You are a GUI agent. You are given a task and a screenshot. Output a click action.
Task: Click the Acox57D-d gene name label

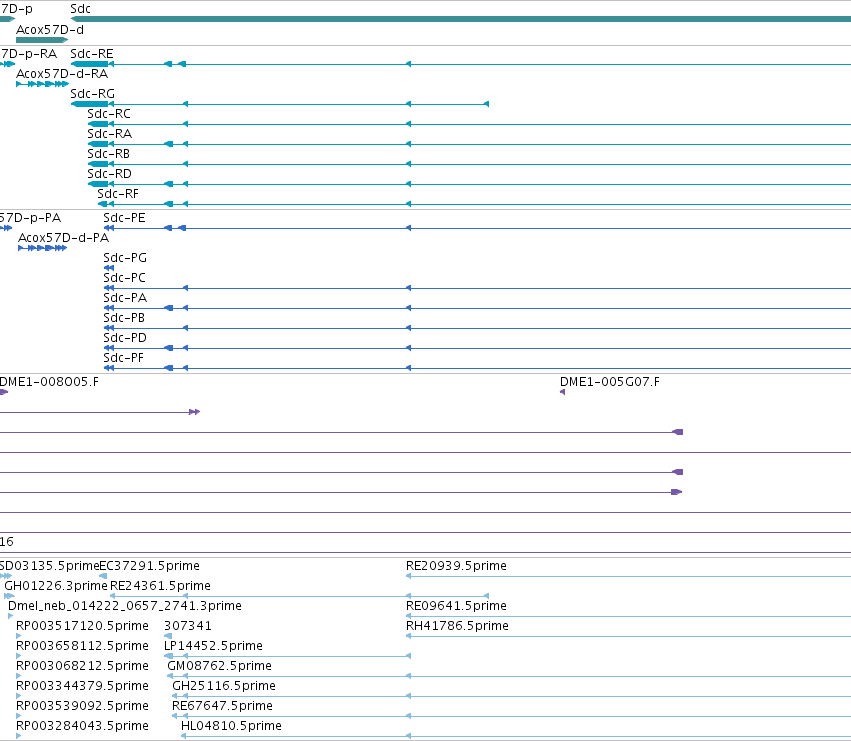coord(50,30)
